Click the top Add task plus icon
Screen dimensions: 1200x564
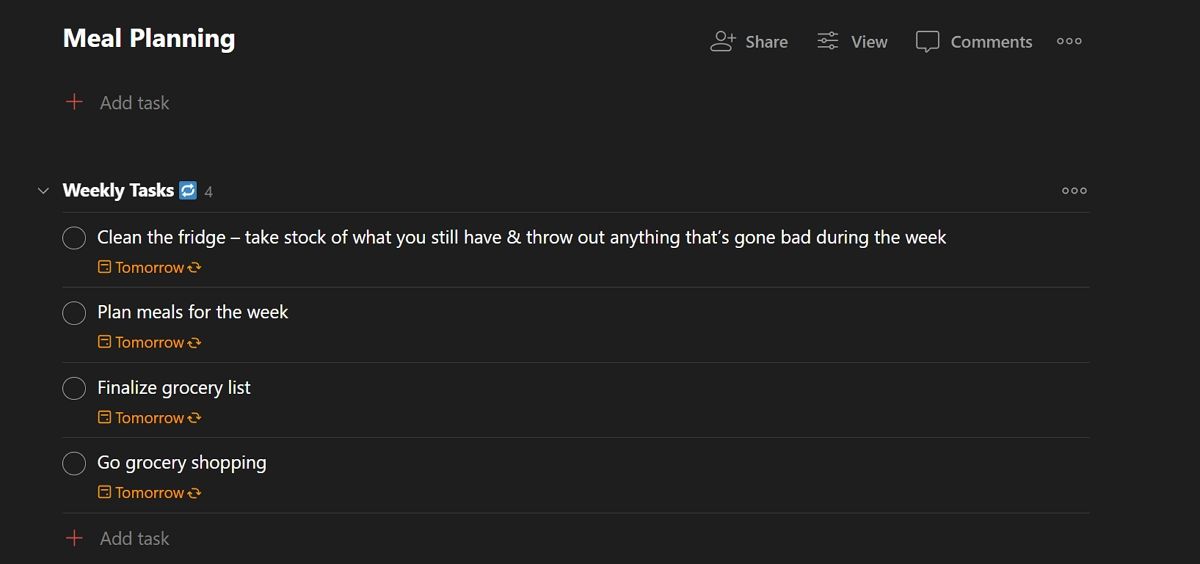point(74,102)
